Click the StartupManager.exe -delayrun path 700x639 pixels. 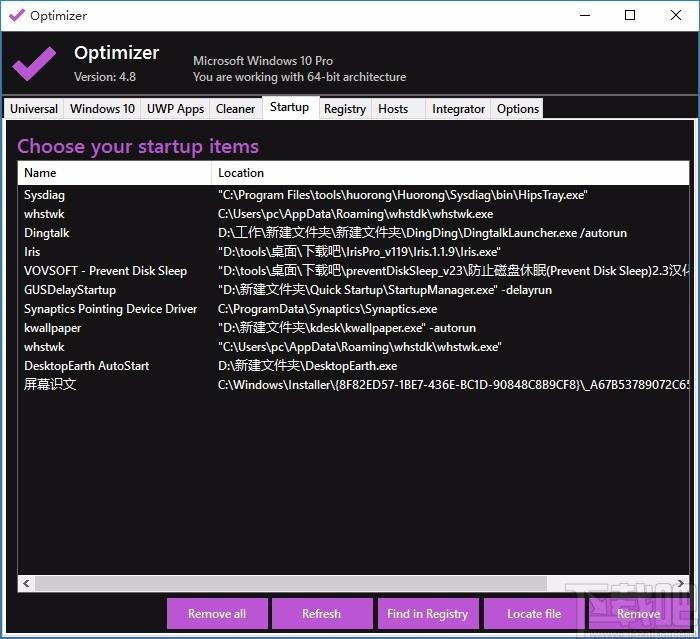[x=385, y=290]
